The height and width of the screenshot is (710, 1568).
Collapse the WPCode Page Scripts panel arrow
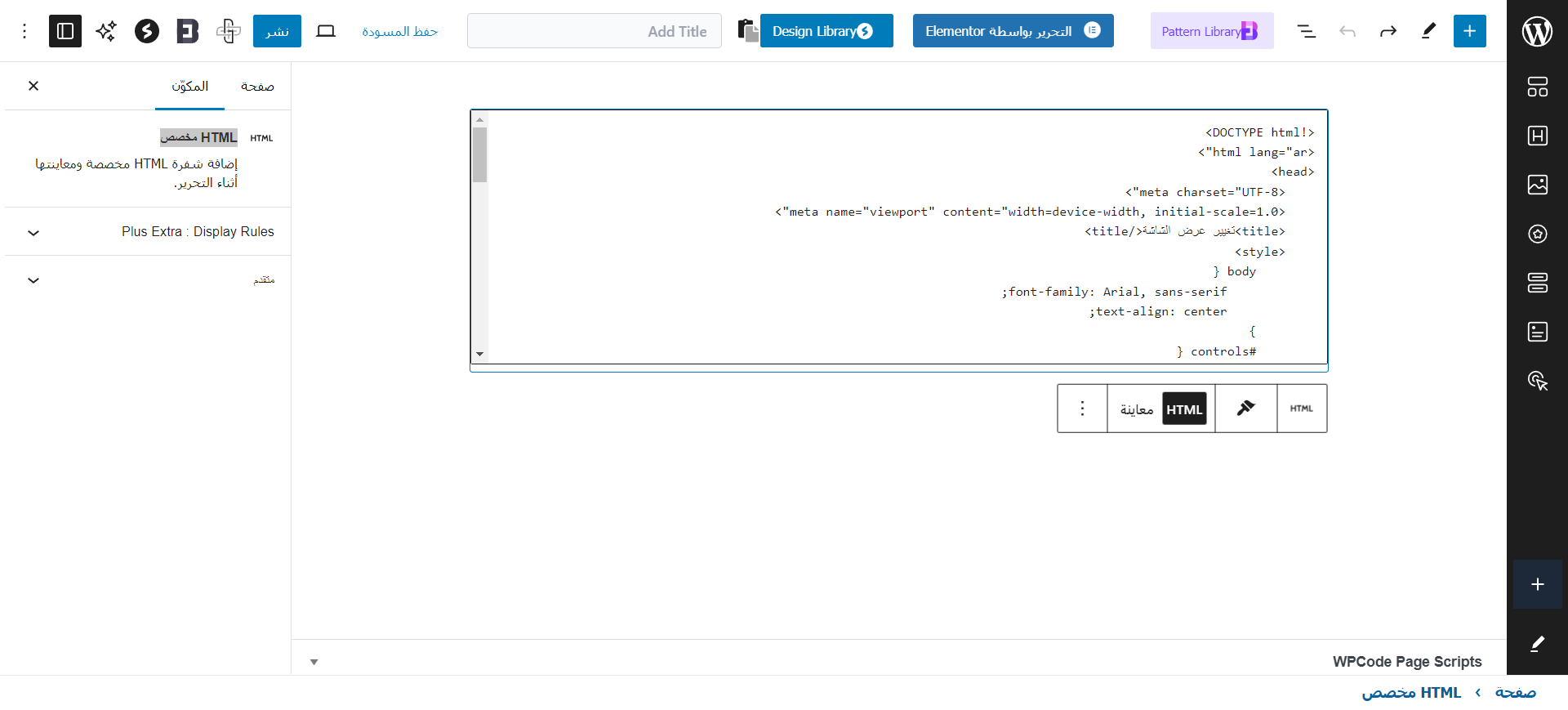tap(314, 662)
